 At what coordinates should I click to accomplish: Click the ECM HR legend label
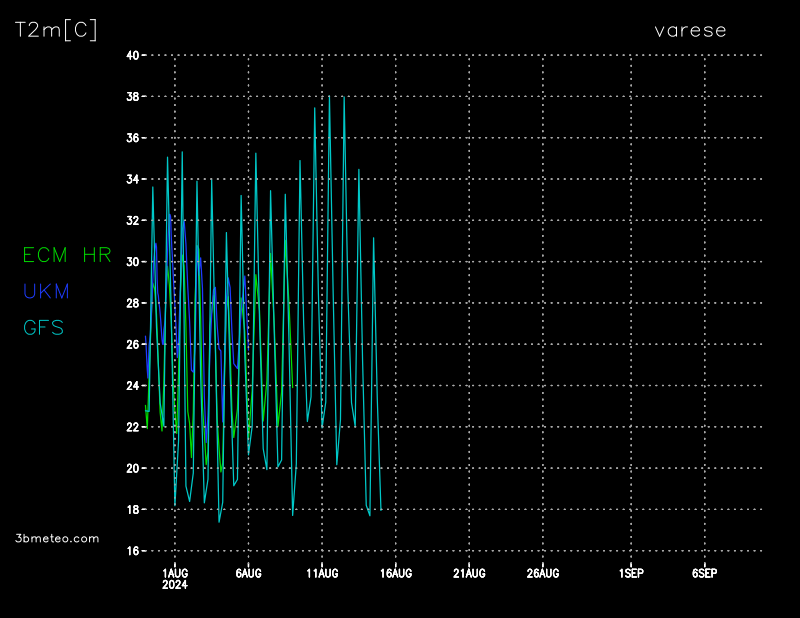67,255
